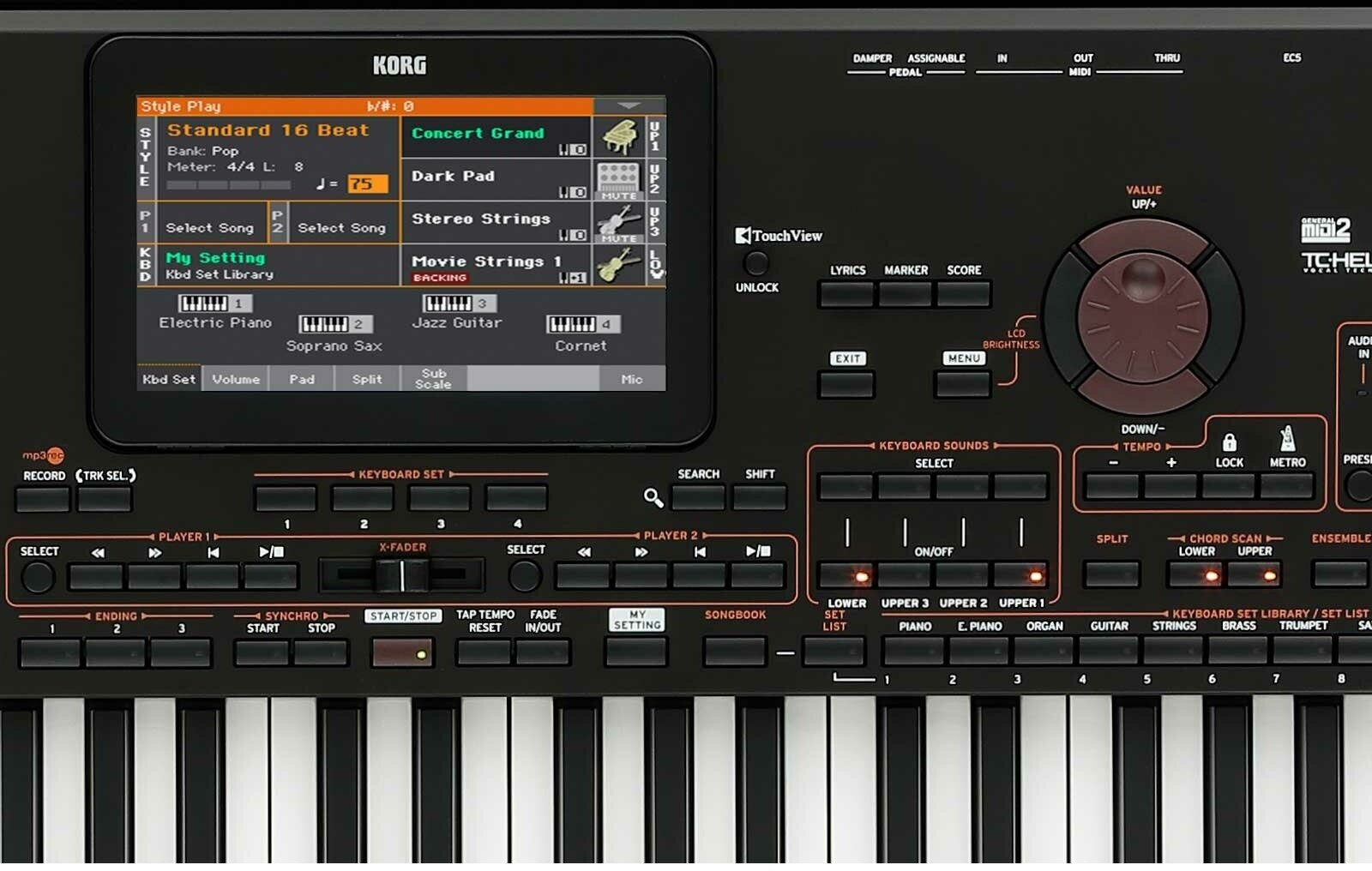Tap the muted strings icon for Upper 3

pyautogui.click(x=618, y=223)
